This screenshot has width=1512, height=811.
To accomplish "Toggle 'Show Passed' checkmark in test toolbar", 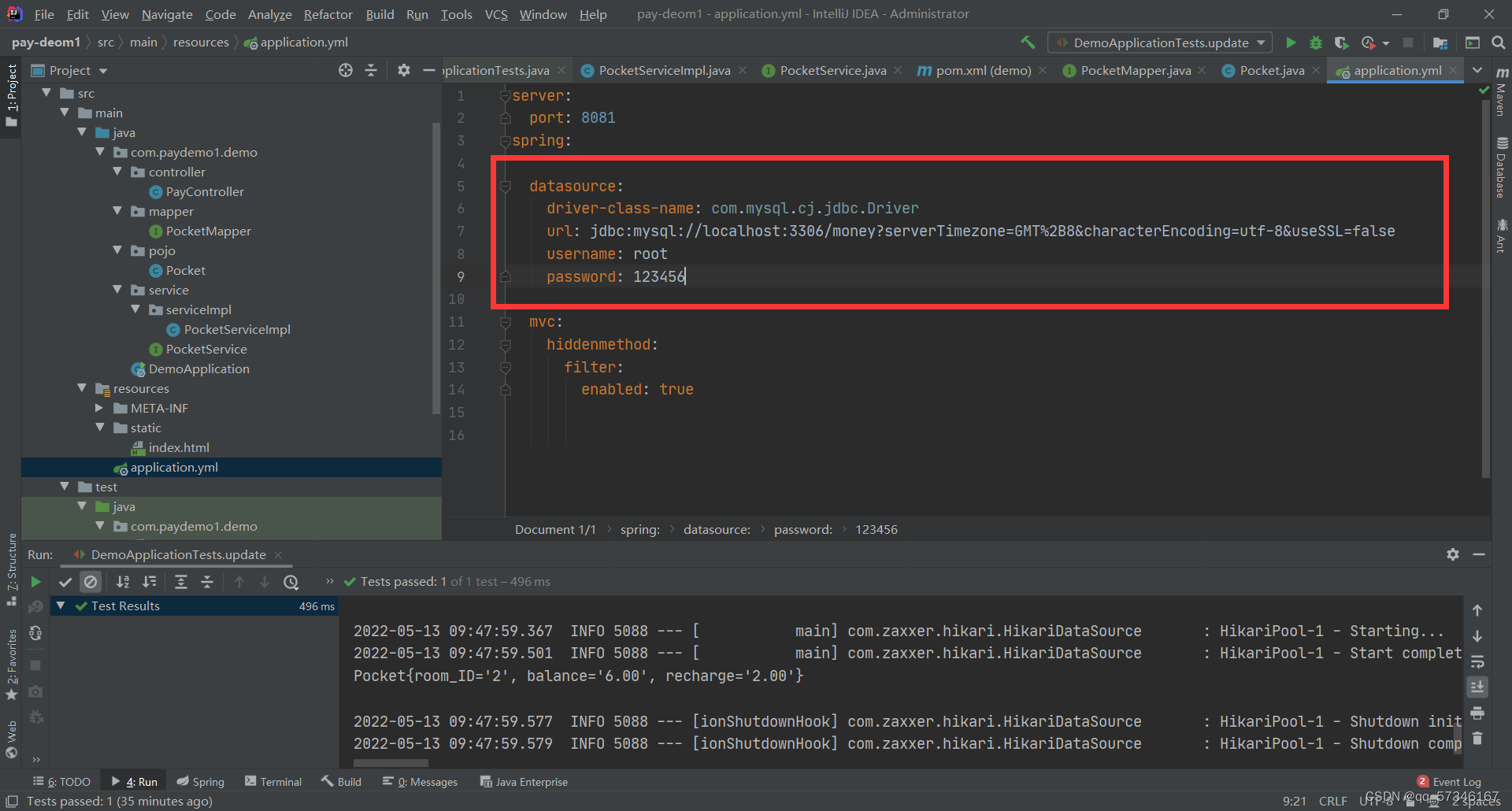I will [x=65, y=581].
